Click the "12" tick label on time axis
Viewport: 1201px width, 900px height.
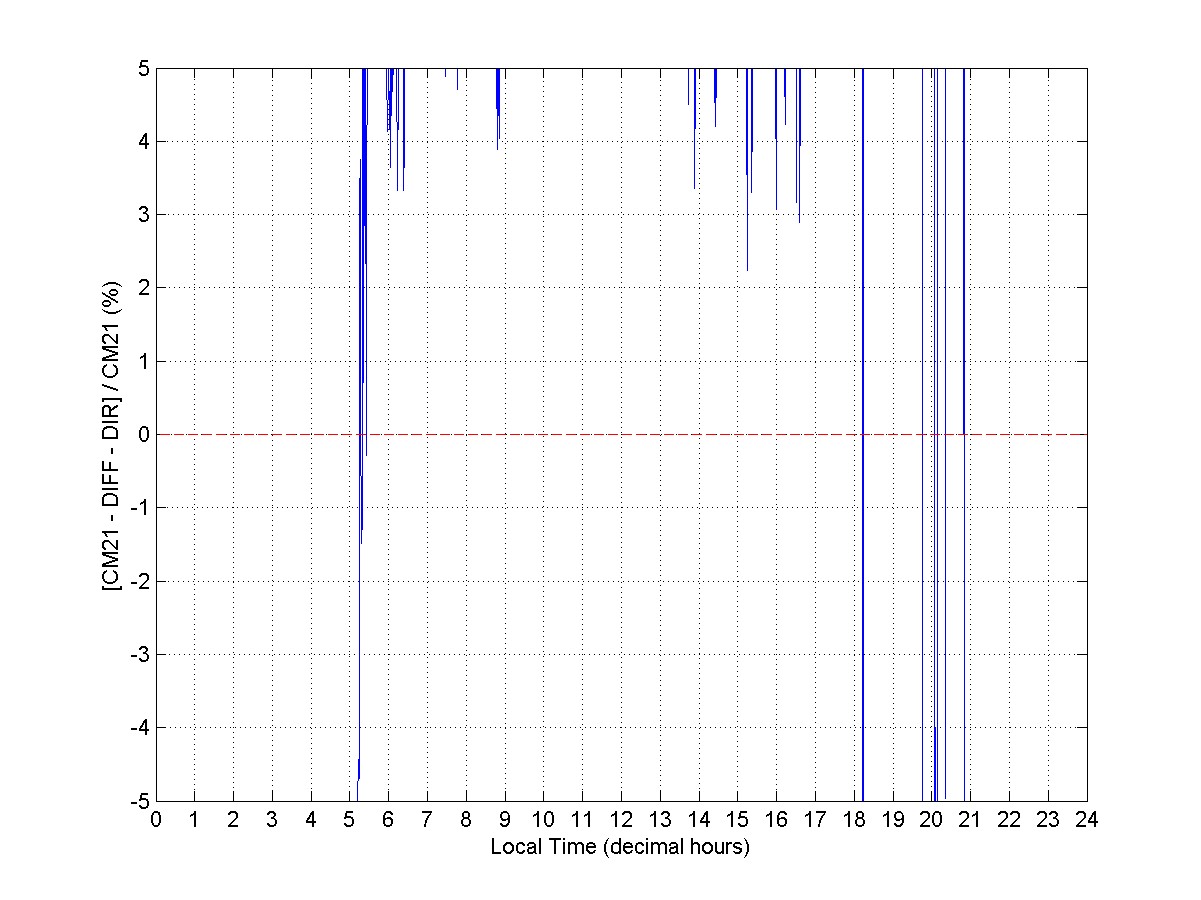coord(621,819)
